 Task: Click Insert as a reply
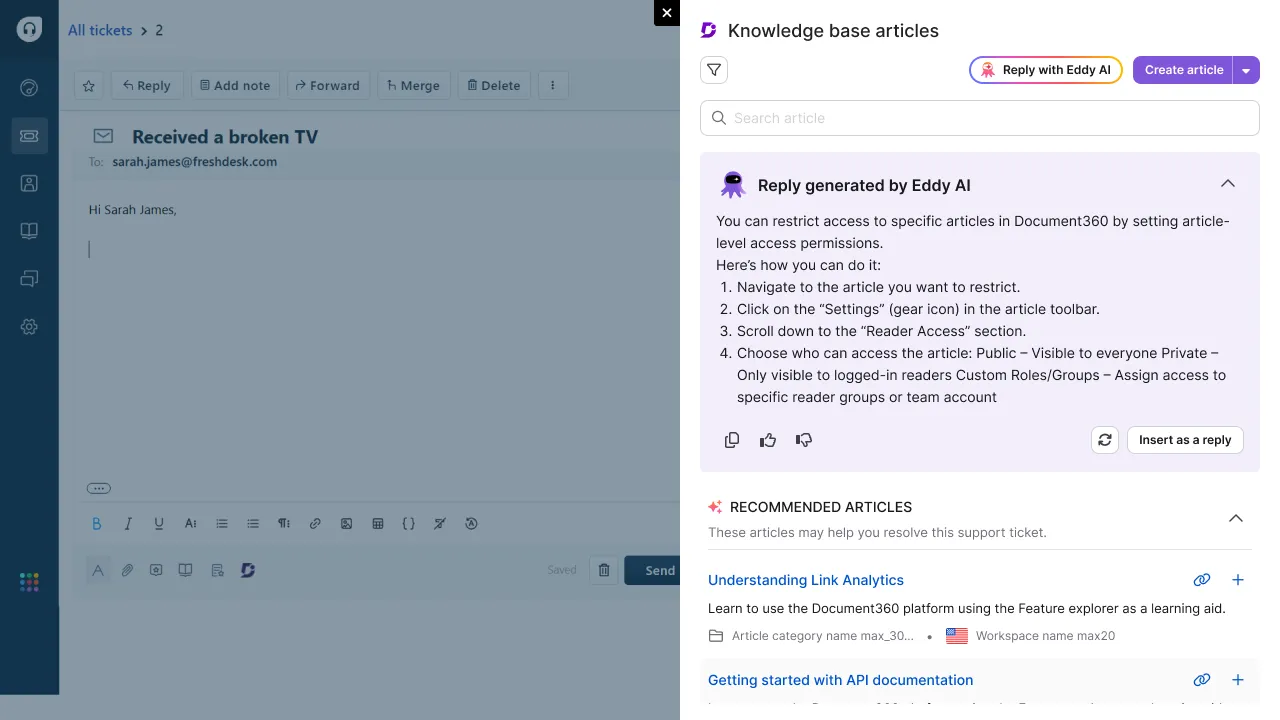(1185, 440)
